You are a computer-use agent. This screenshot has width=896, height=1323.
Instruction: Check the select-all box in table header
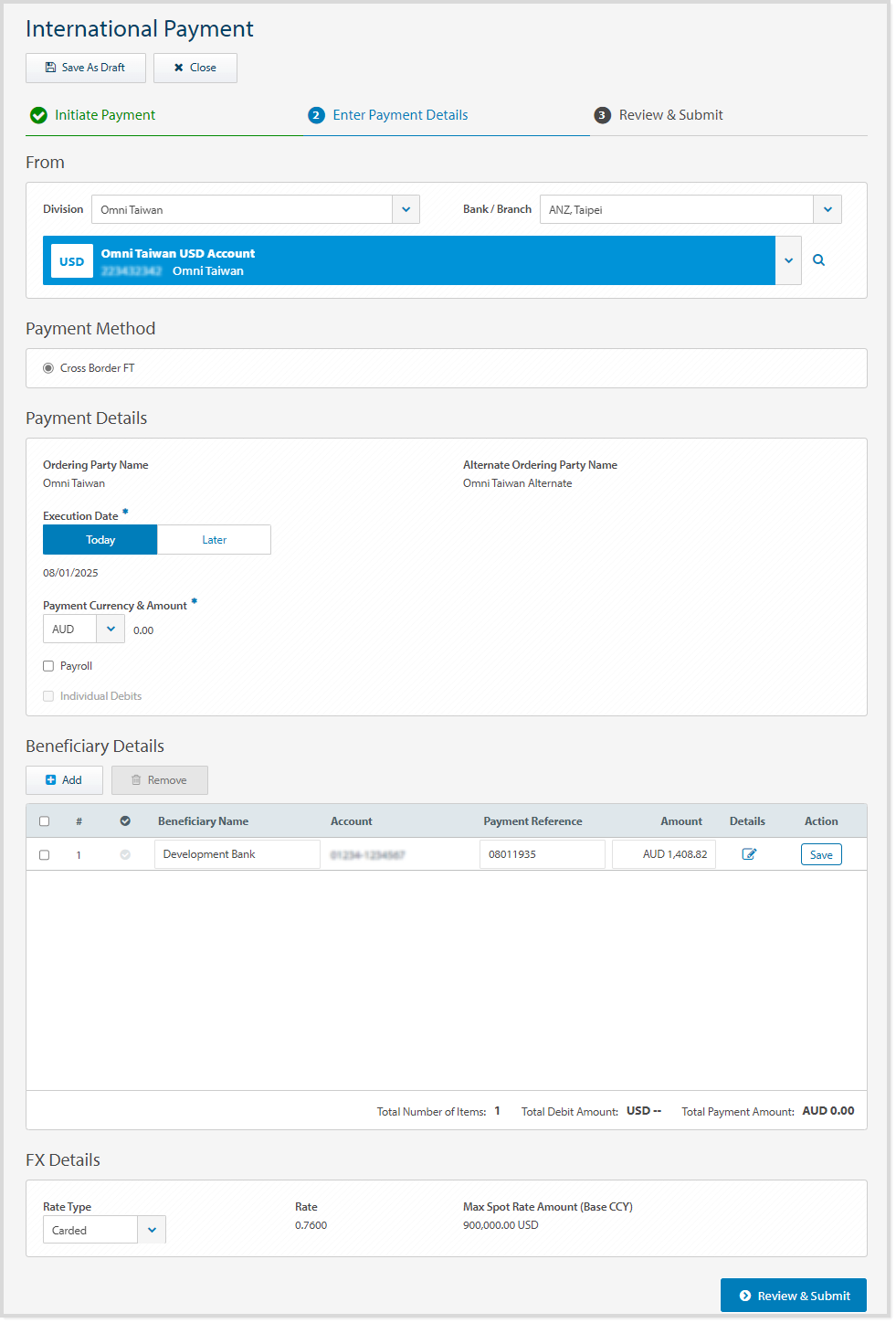(x=44, y=820)
